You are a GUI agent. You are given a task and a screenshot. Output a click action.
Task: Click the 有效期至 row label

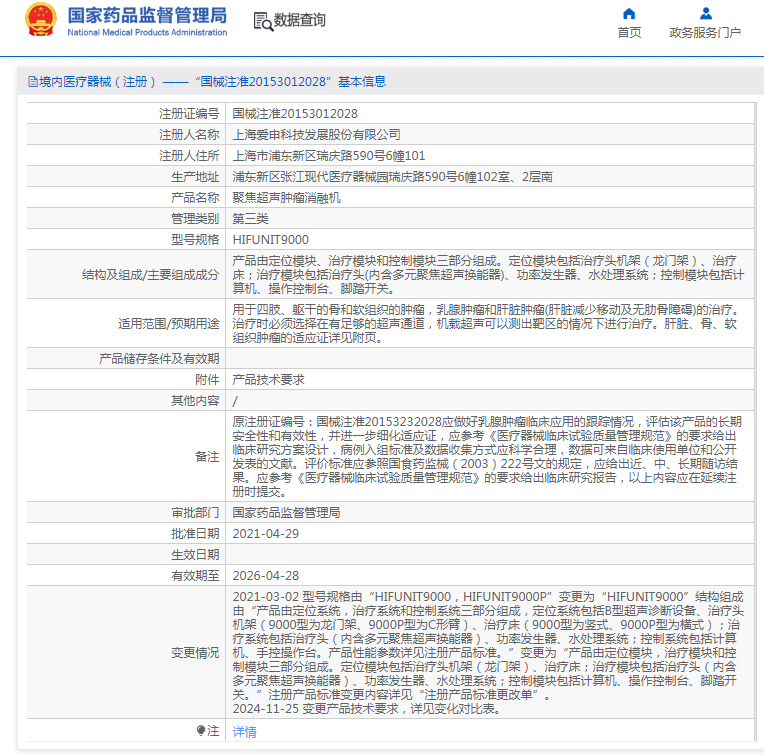point(195,575)
